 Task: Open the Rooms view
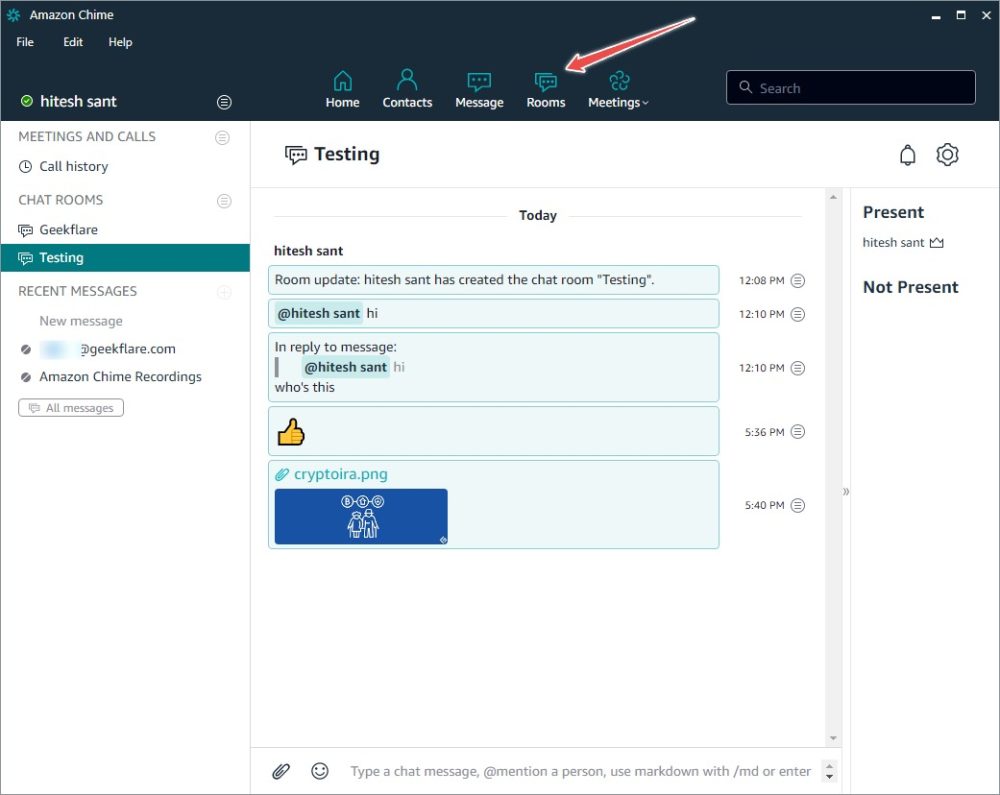point(545,90)
